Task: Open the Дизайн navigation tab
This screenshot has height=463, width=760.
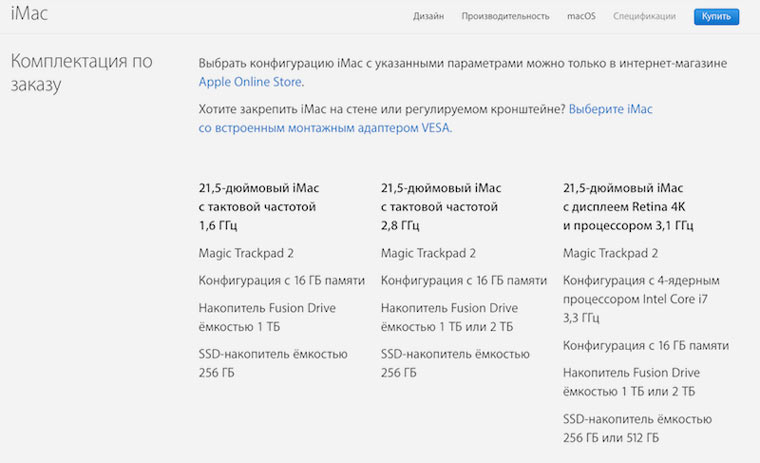Action: click(x=427, y=16)
